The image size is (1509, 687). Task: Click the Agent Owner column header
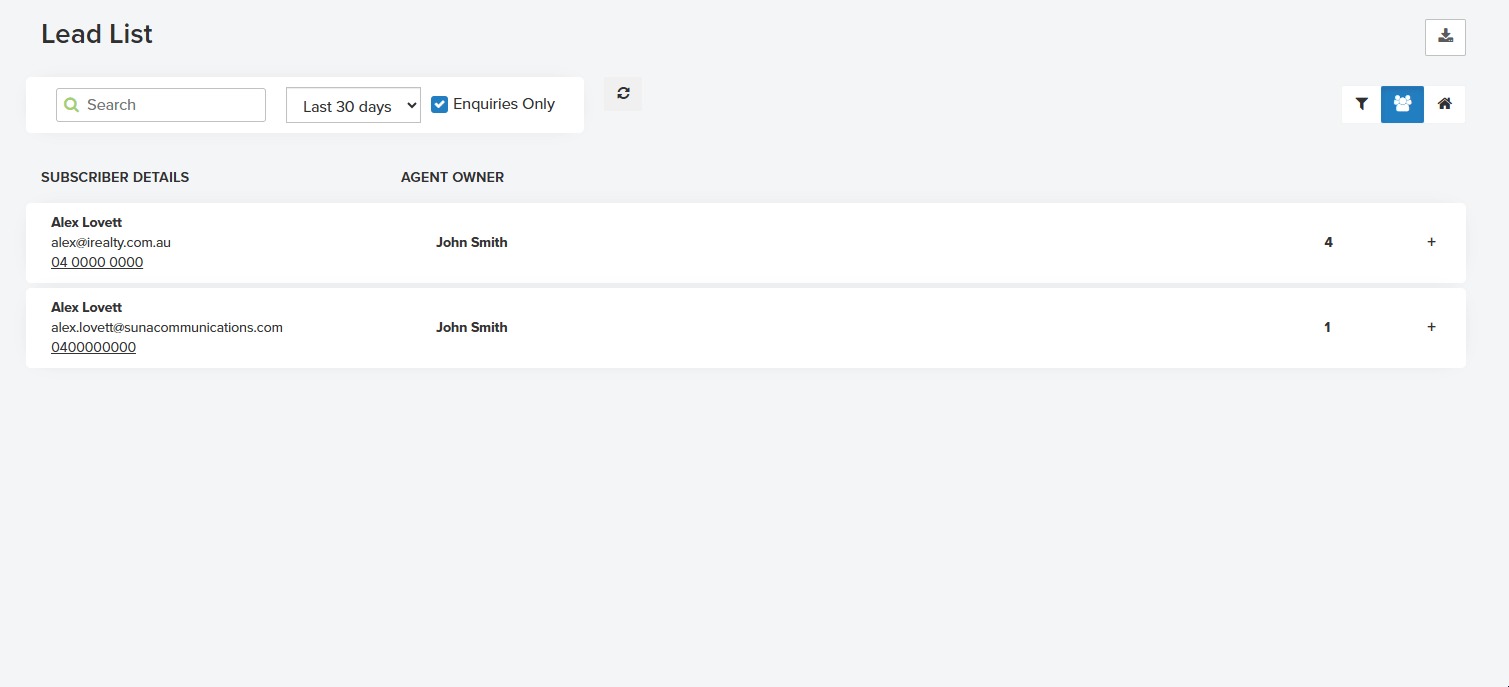point(452,177)
